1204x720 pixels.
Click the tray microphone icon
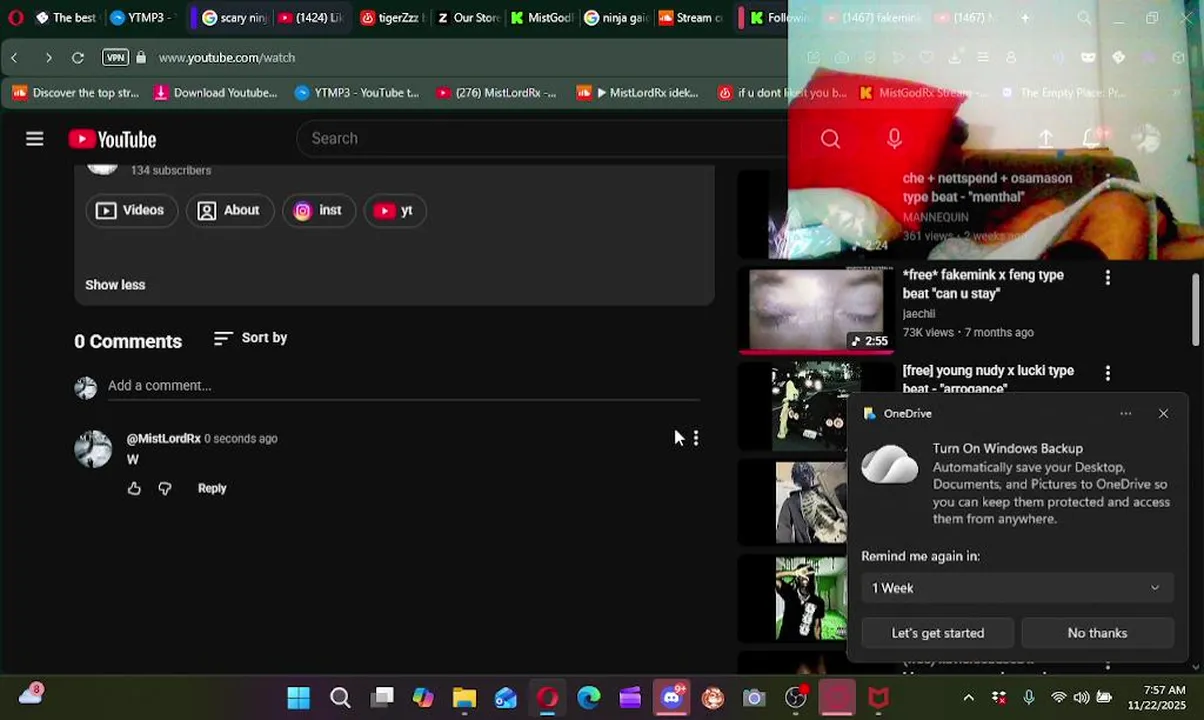(1029, 697)
